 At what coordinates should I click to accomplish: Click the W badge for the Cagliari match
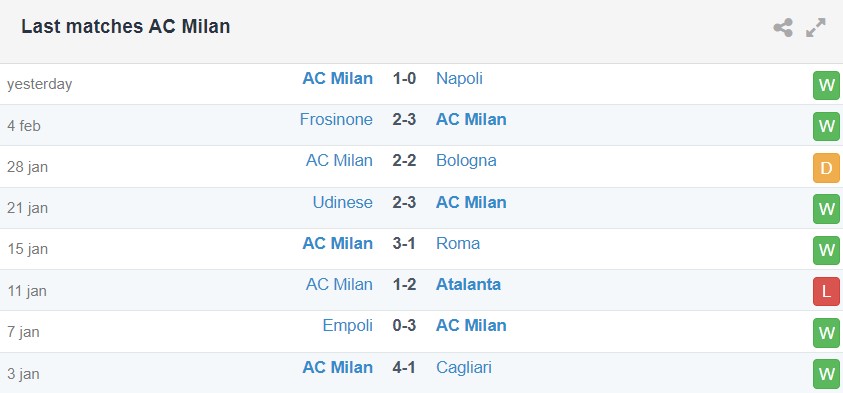pyautogui.click(x=826, y=374)
